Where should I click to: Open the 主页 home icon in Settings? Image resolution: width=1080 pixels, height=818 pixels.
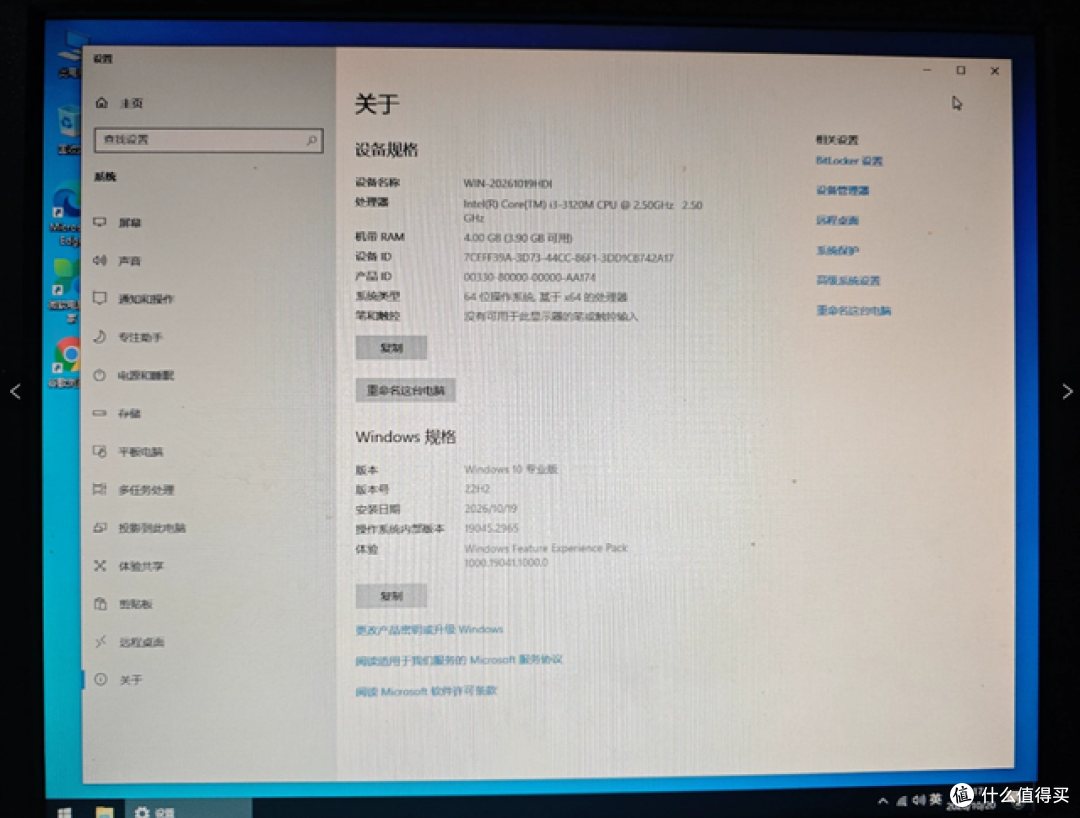click(x=102, y=103)
